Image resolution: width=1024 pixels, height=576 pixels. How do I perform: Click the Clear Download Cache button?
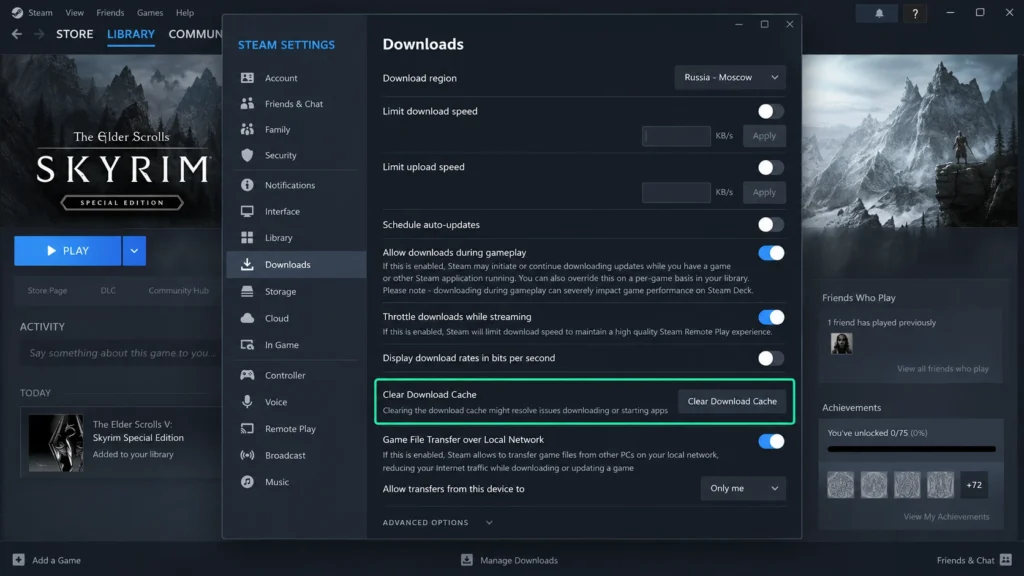point(732,401)
